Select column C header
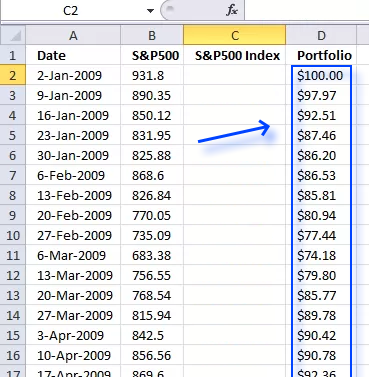 click(235, 35)
